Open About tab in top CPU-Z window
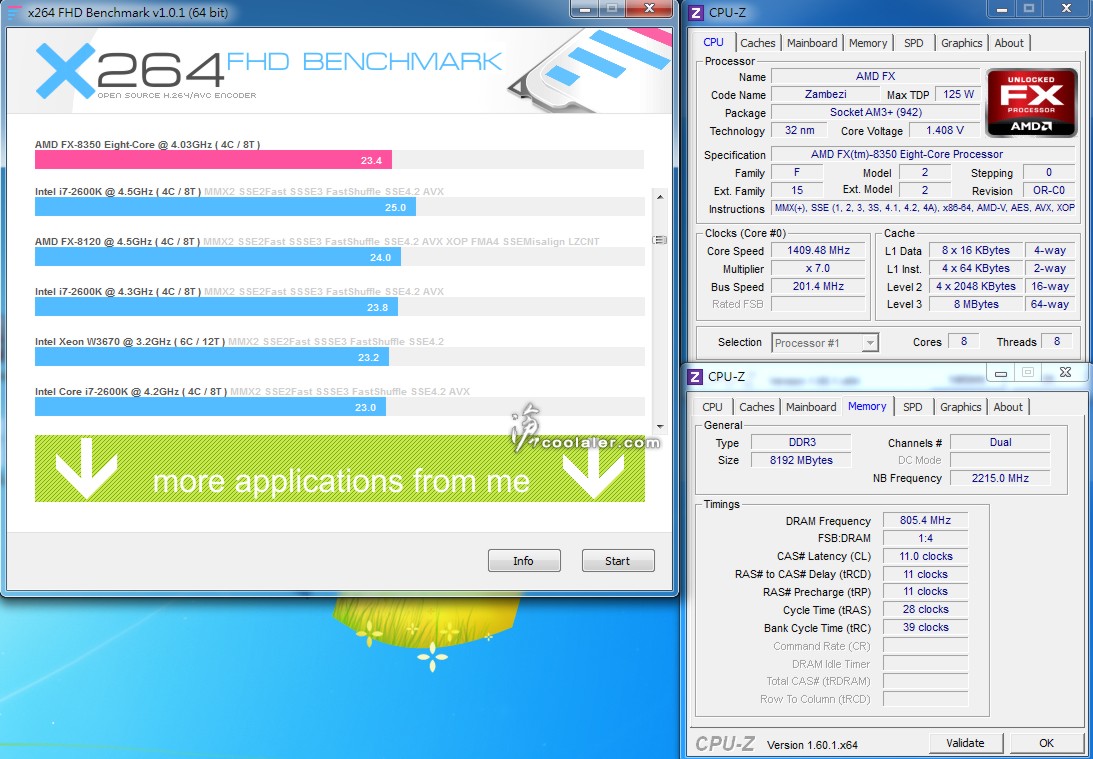 [x=1009, y=43]
